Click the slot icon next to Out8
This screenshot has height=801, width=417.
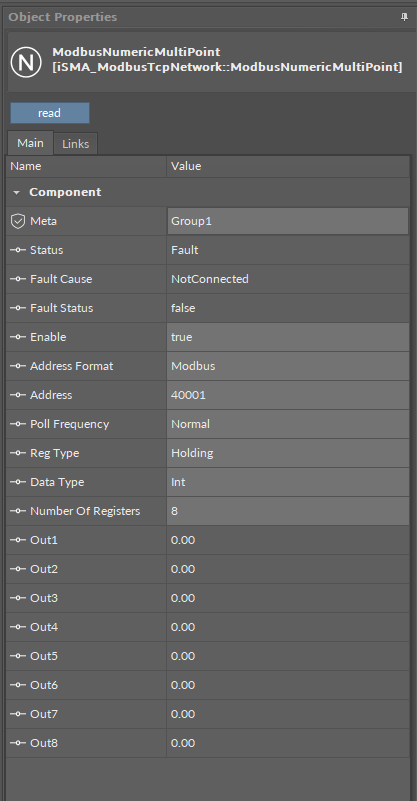[x=18, y=743]
